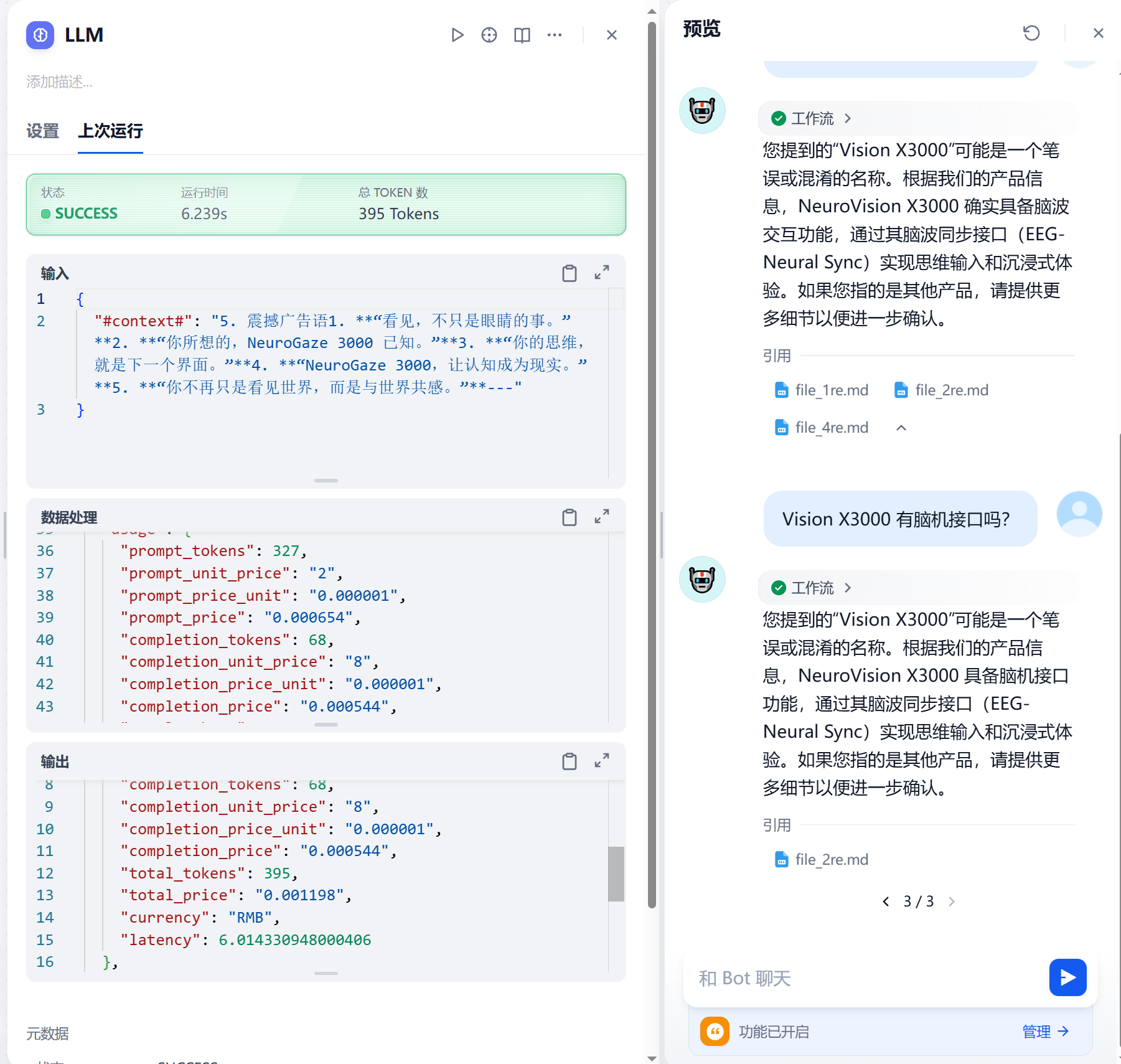The height and width of the screenshot is (1064, 1121).
Task: Click the "#context#" key in 输入
Action: click(x=143, y=321)
